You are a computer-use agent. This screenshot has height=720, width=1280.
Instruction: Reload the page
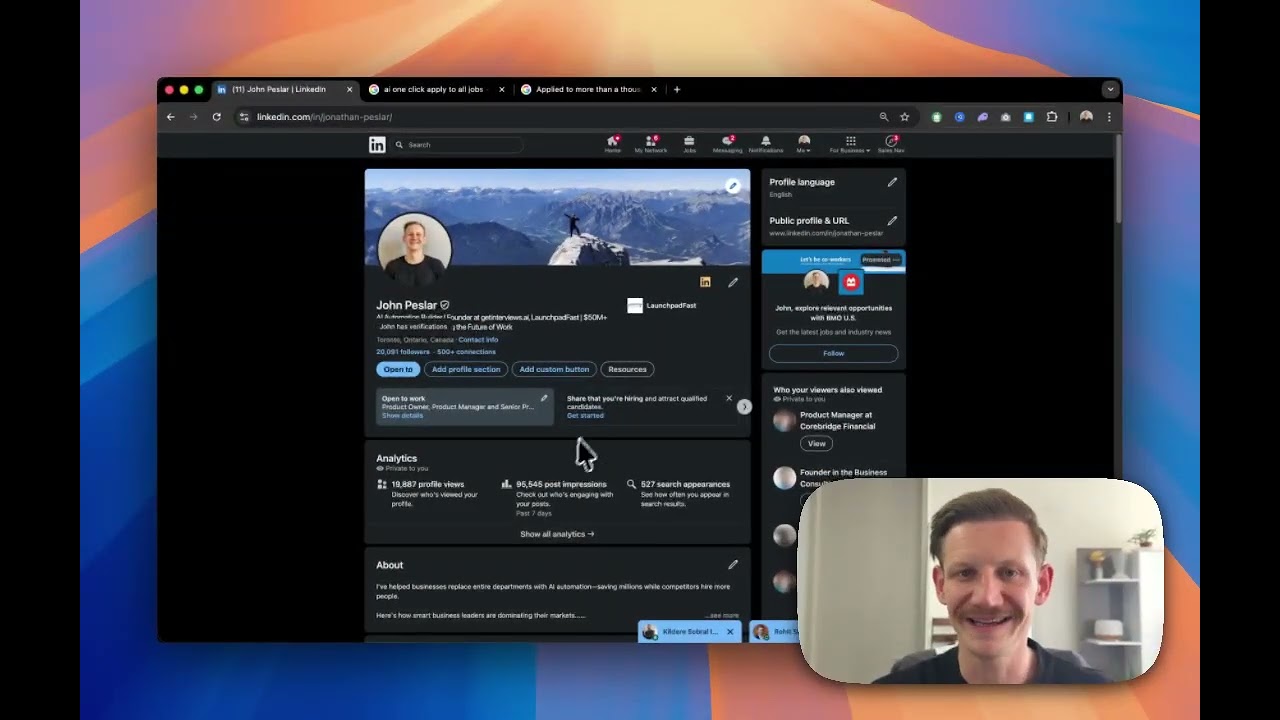[x=216, y=117]
